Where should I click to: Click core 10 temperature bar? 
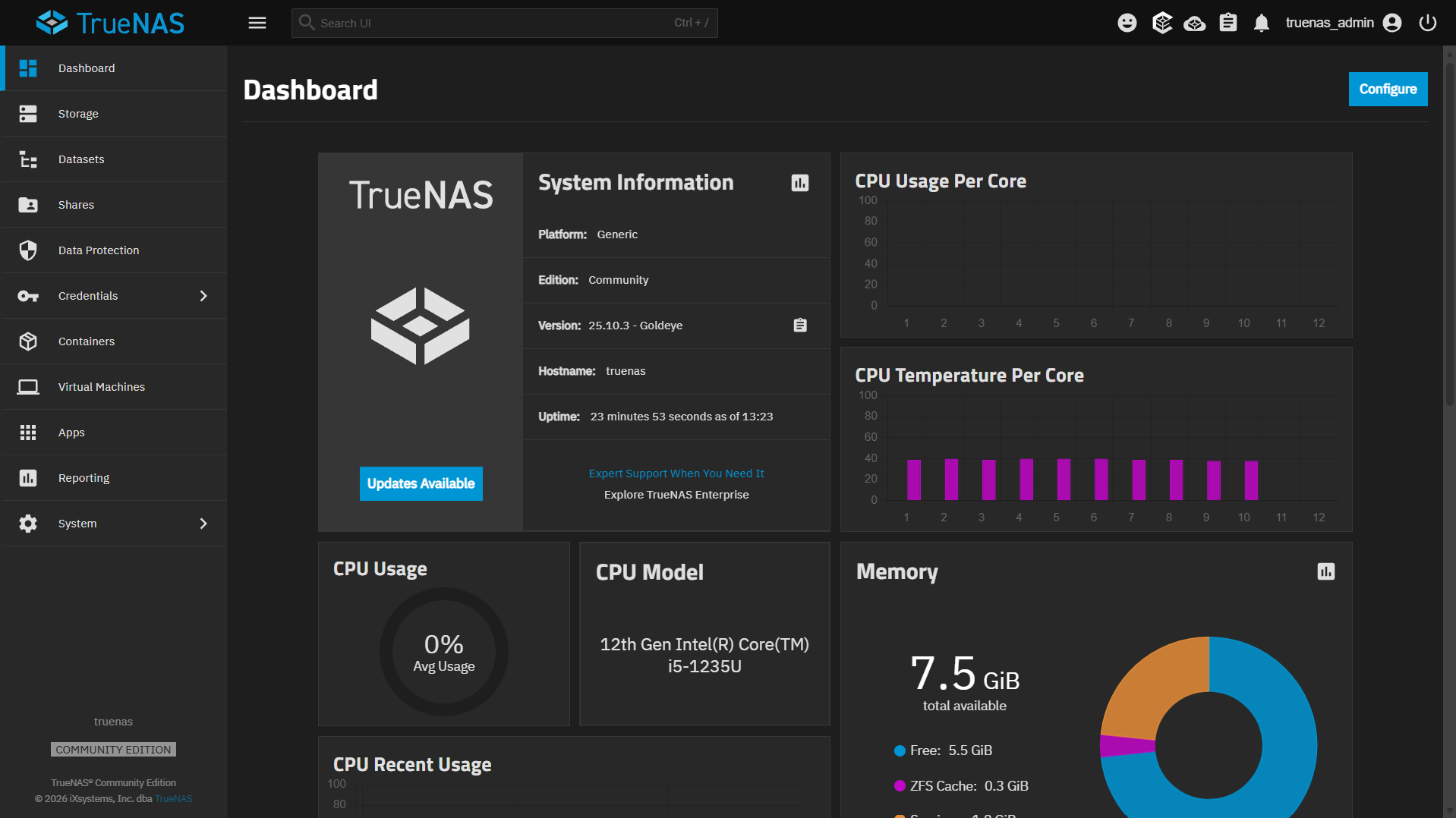(1251, 480)
